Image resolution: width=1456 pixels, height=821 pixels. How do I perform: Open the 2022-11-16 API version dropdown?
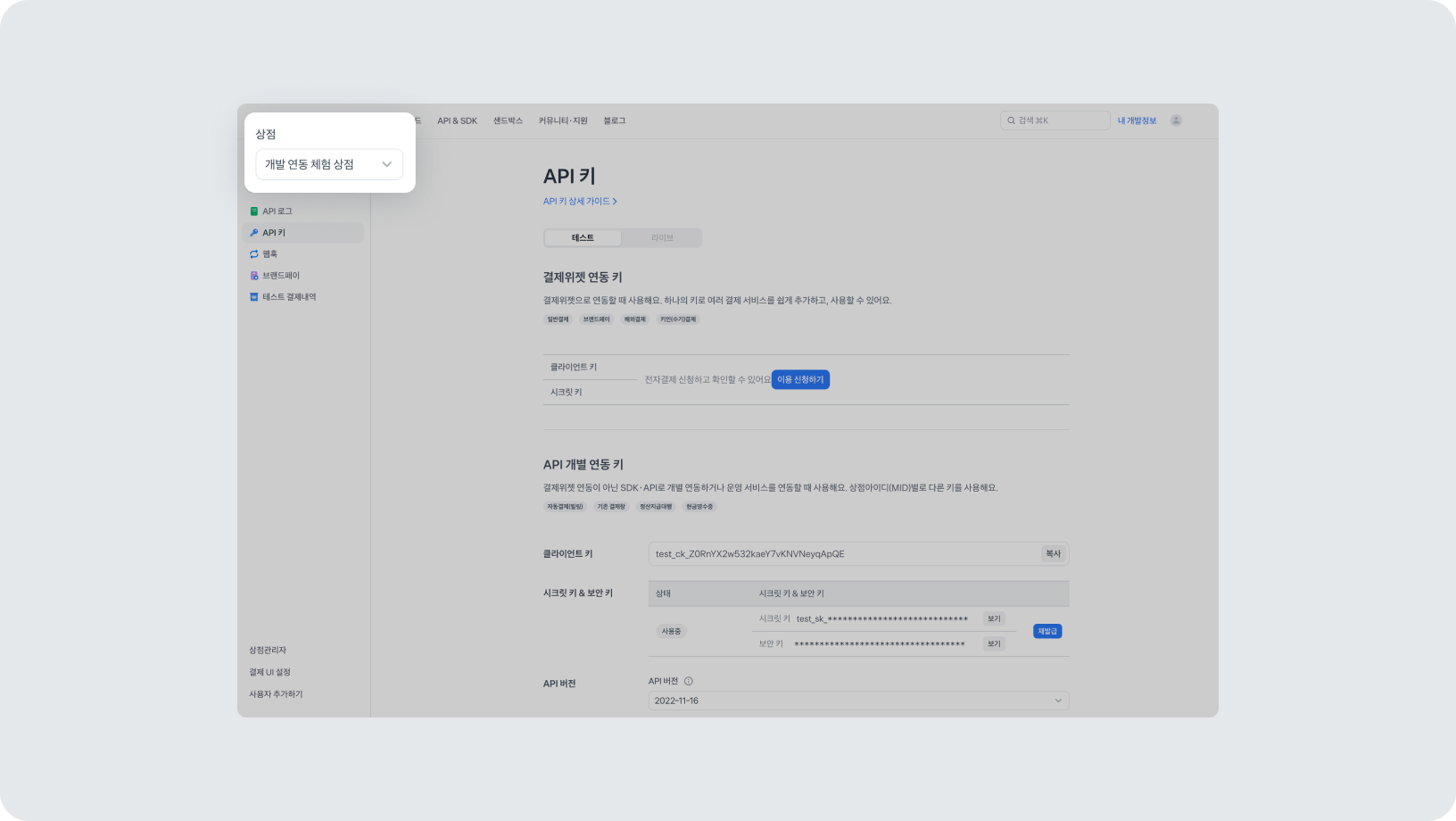pos(858,701)
